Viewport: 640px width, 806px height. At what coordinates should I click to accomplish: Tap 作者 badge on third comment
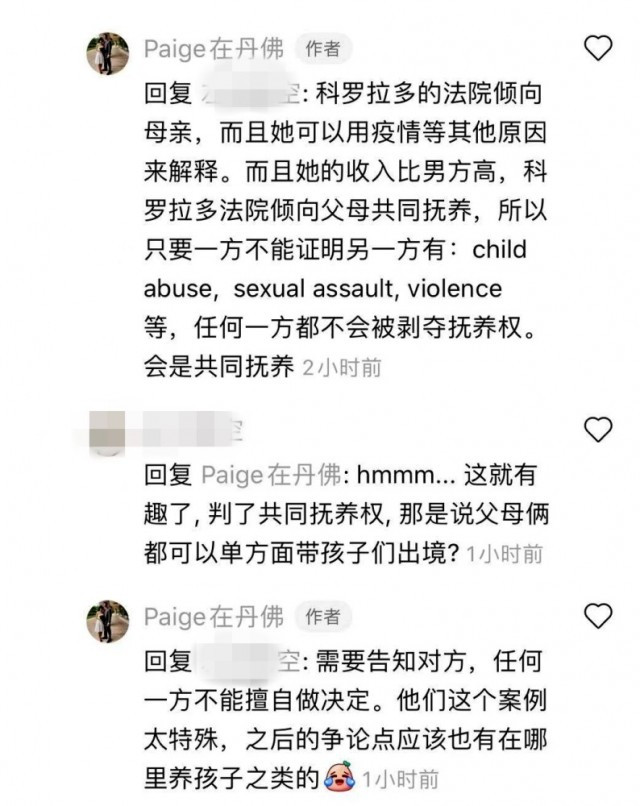[x=323, y=616]
